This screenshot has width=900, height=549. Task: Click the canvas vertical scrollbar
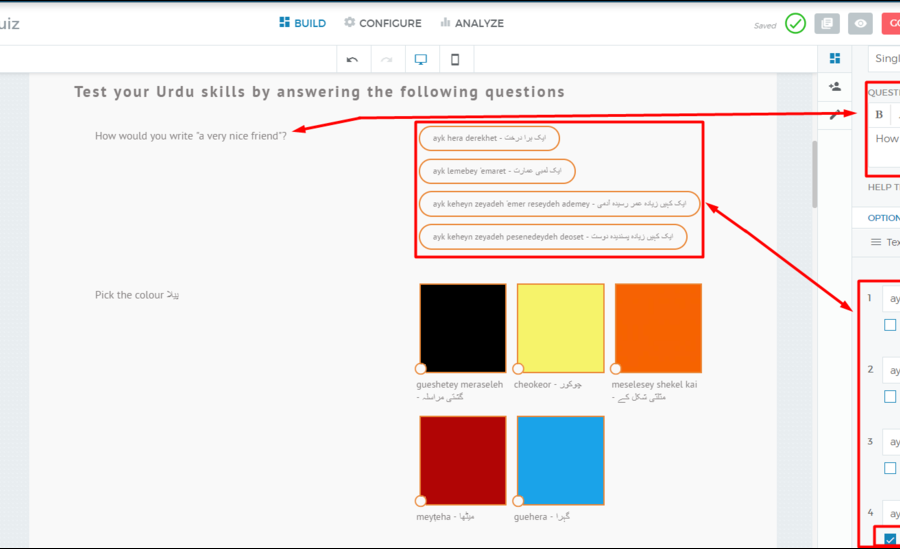coord(813,175)
